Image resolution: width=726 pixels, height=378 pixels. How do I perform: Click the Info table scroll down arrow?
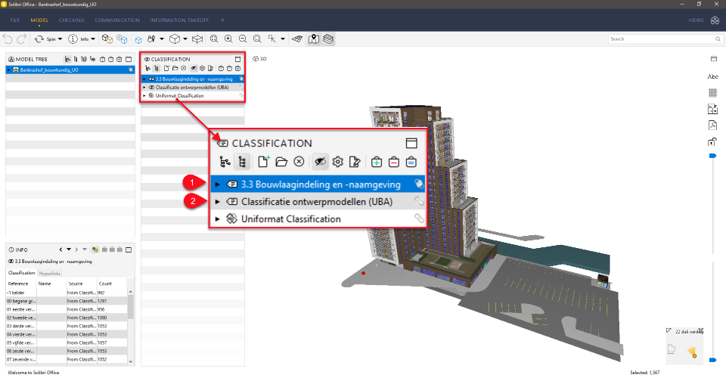[x=131, y=361]
